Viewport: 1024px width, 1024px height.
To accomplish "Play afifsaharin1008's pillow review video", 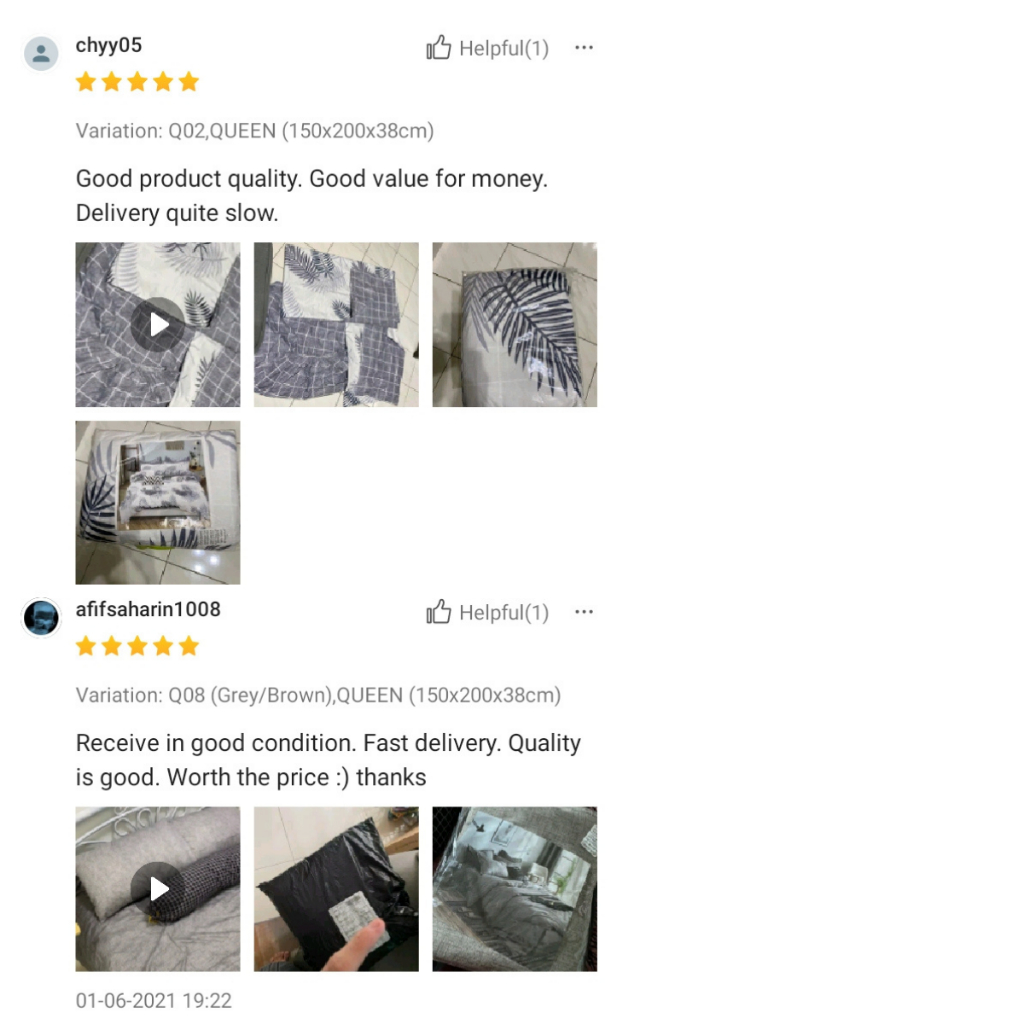I will click(x=157, y=889).
